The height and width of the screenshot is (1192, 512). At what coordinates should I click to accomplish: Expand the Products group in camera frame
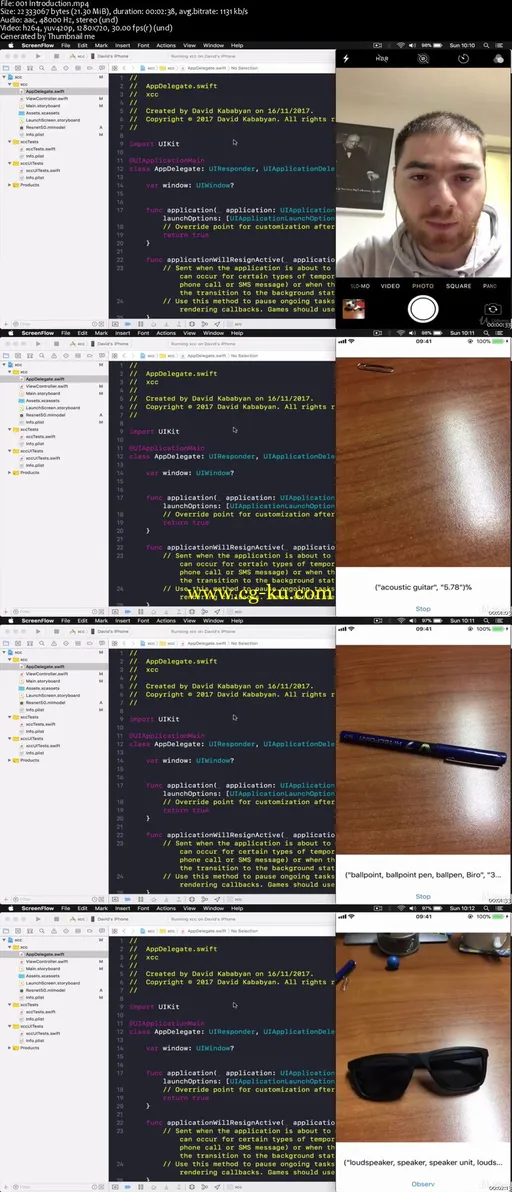(x=8, y=185)
